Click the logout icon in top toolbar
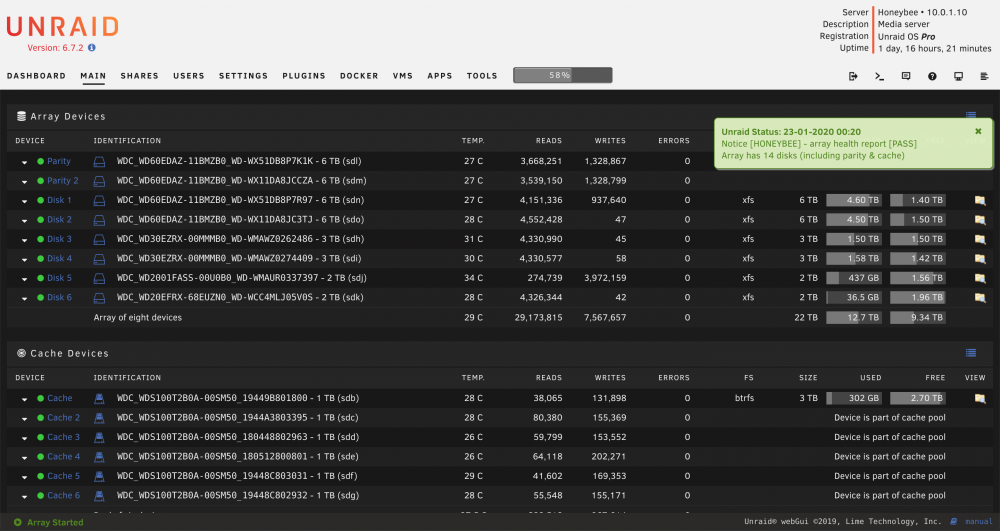Viewport: 1000px width, 531px height. coord(853,76)
